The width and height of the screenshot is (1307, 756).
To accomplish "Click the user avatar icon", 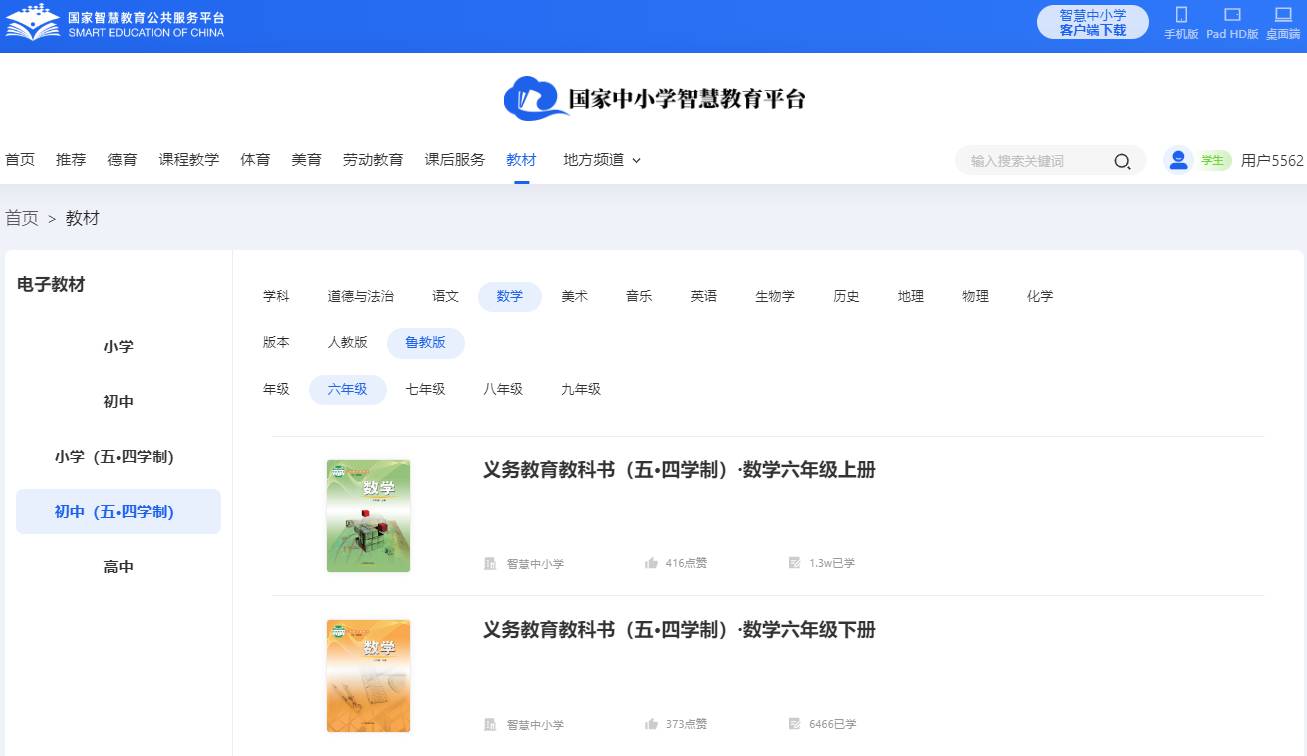I will (1179, 160).
